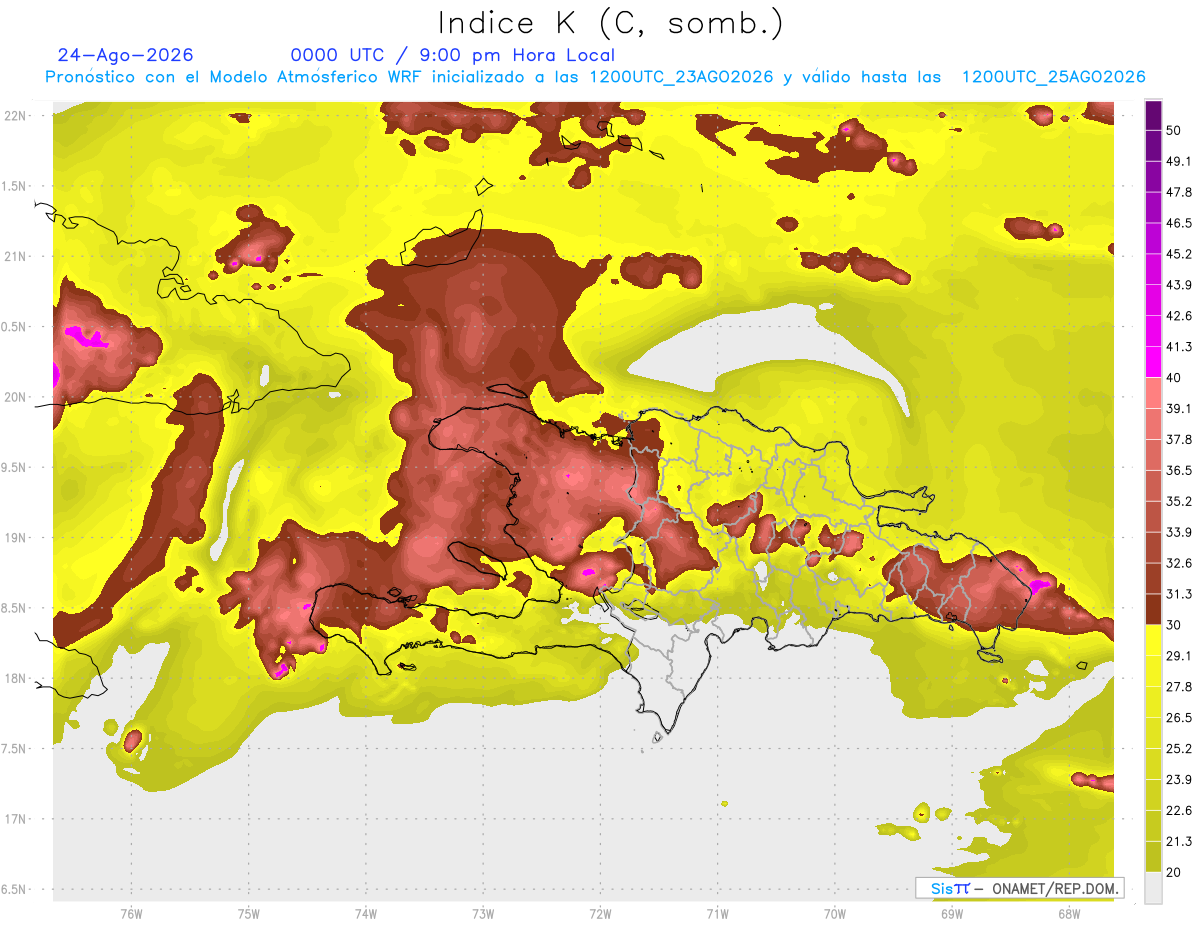Click the legend value "20"
1200x927 pixels.
click(1175, 872)
